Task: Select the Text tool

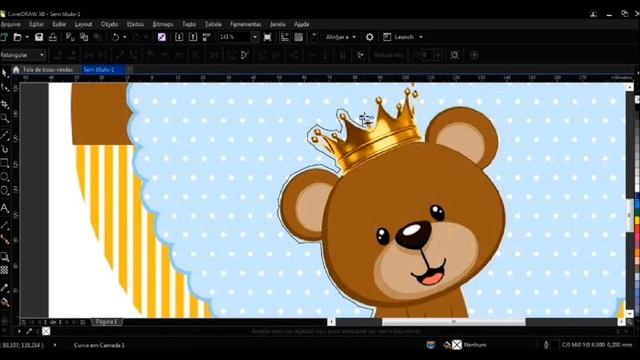Action: (x=5, y=209)
